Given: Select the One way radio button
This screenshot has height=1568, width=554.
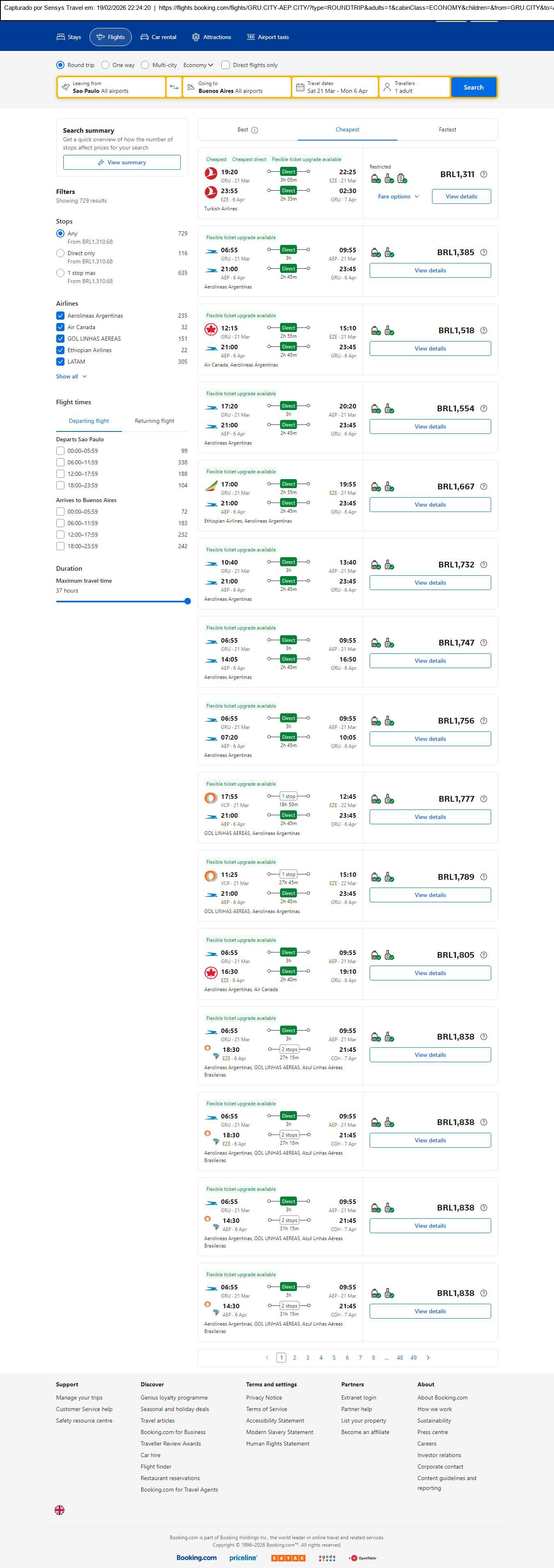Looking at the screenshot, I should tap(105, 65).
